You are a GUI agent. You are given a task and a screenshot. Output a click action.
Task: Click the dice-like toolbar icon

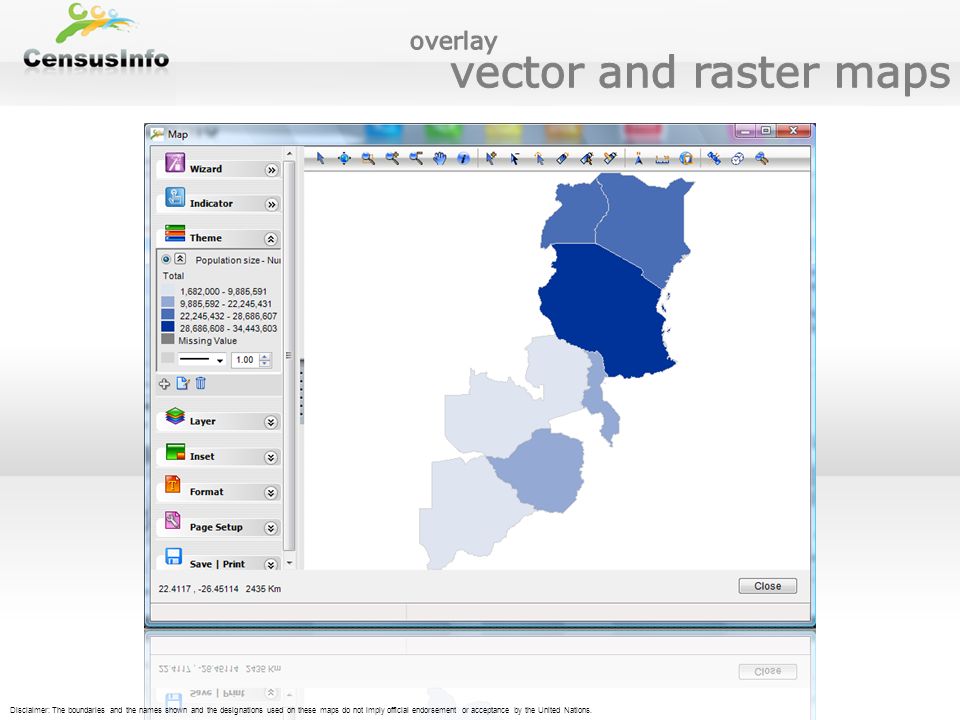tap(738, 159)
